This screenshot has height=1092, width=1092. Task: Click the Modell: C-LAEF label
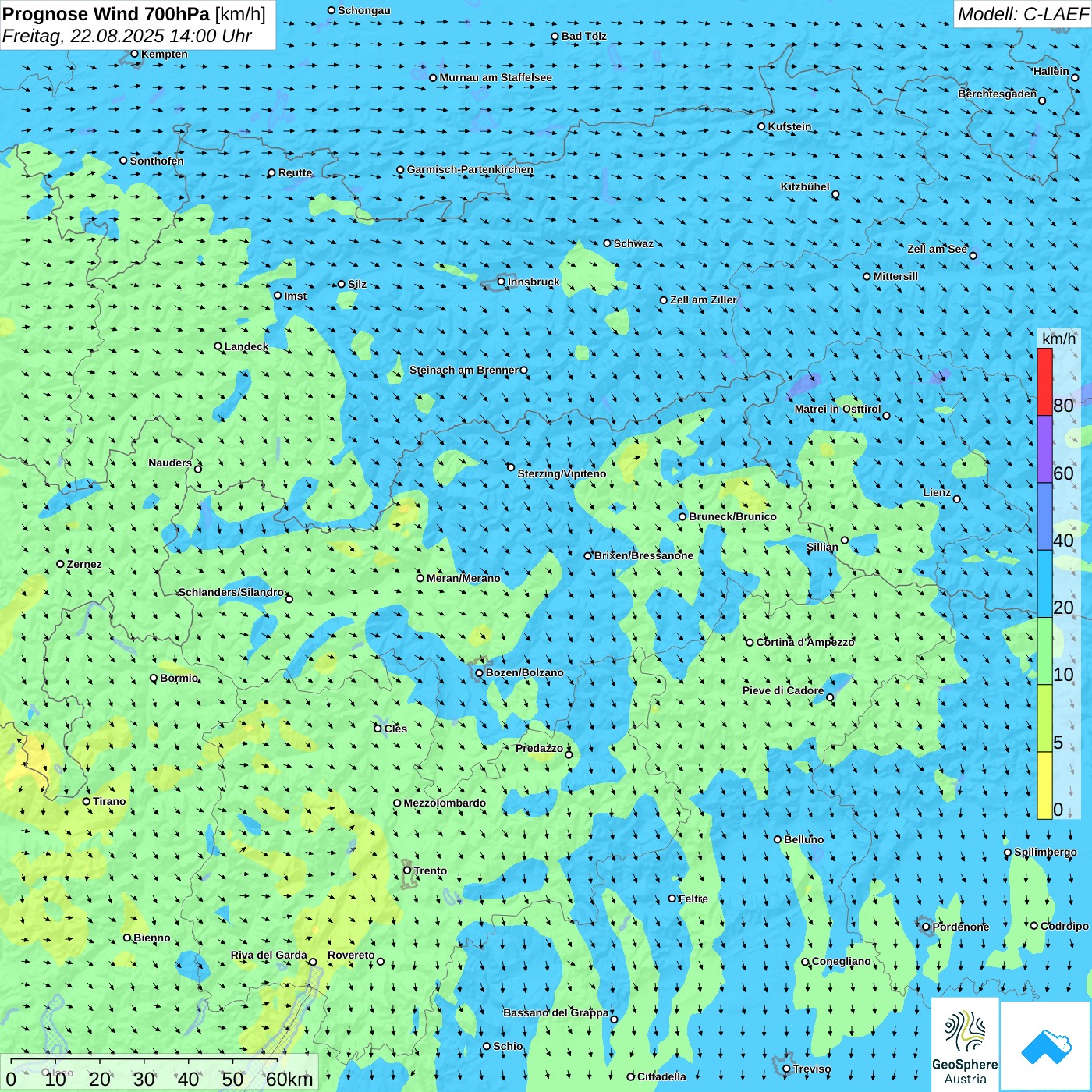coord(1023,14)
